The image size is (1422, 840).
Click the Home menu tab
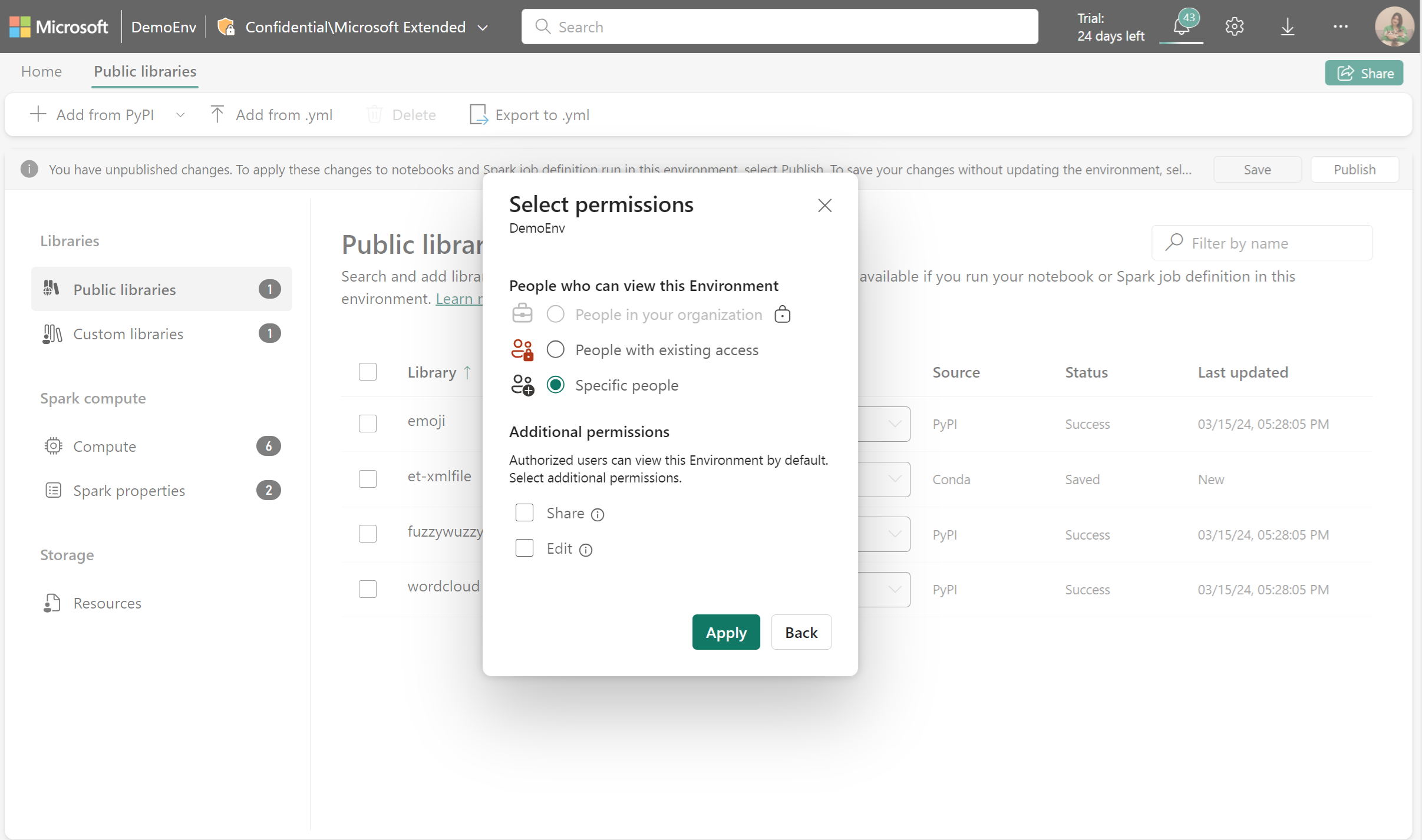(42, 71)
